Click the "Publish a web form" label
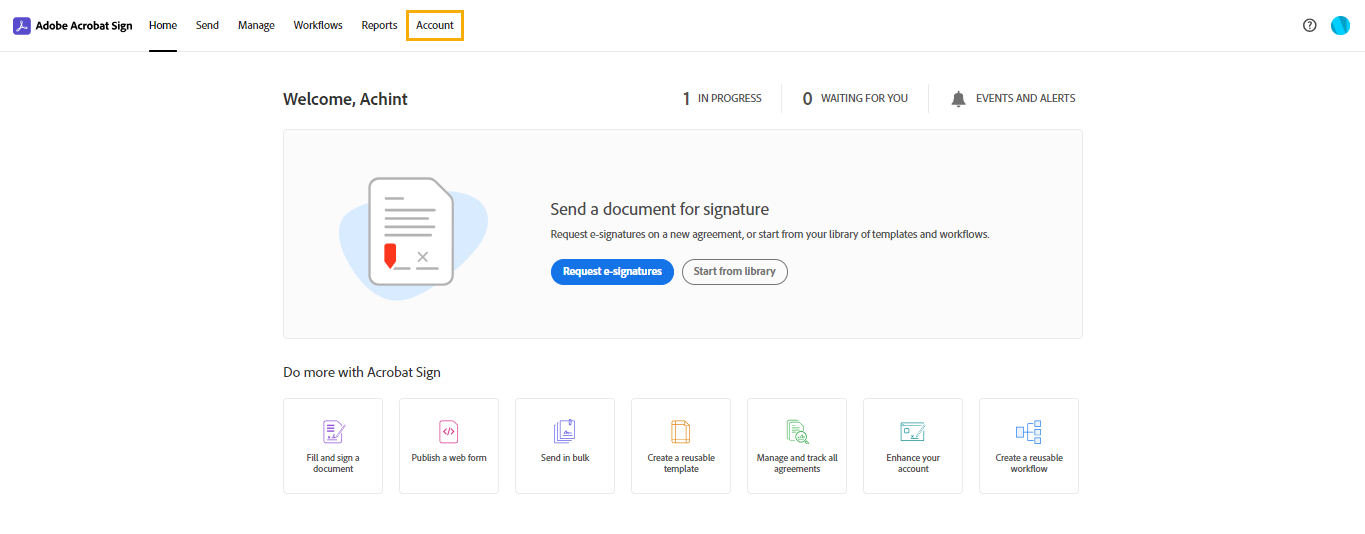The image size is (1365, 534). click(x=449, y=458)
